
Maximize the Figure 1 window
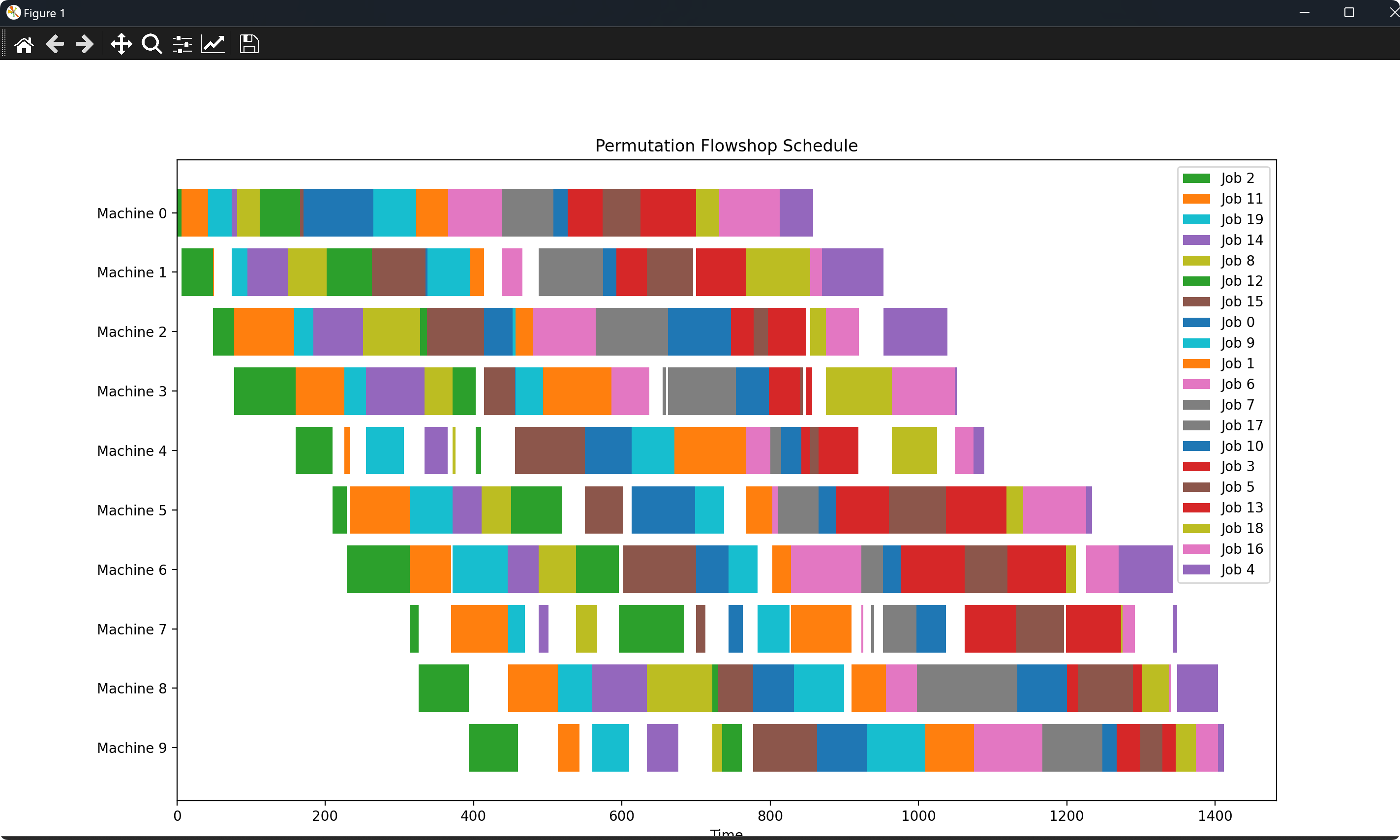pos(1349,12)
